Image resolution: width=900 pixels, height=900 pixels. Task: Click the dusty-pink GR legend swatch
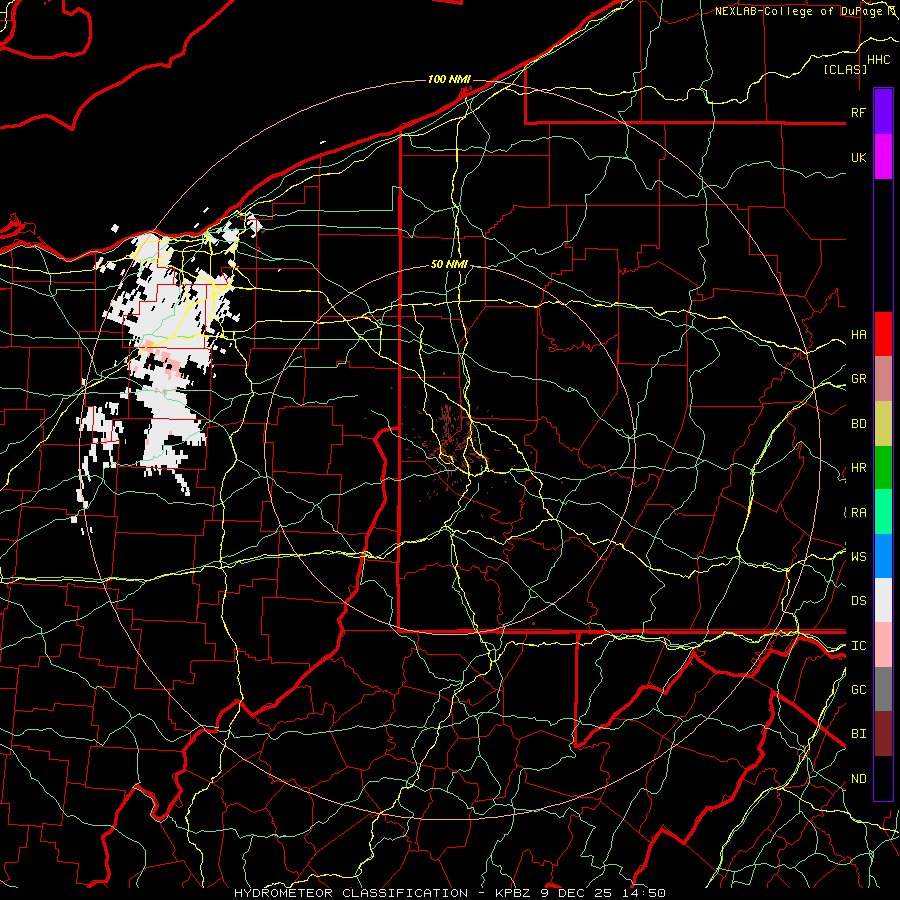click(x=883, y=378)
